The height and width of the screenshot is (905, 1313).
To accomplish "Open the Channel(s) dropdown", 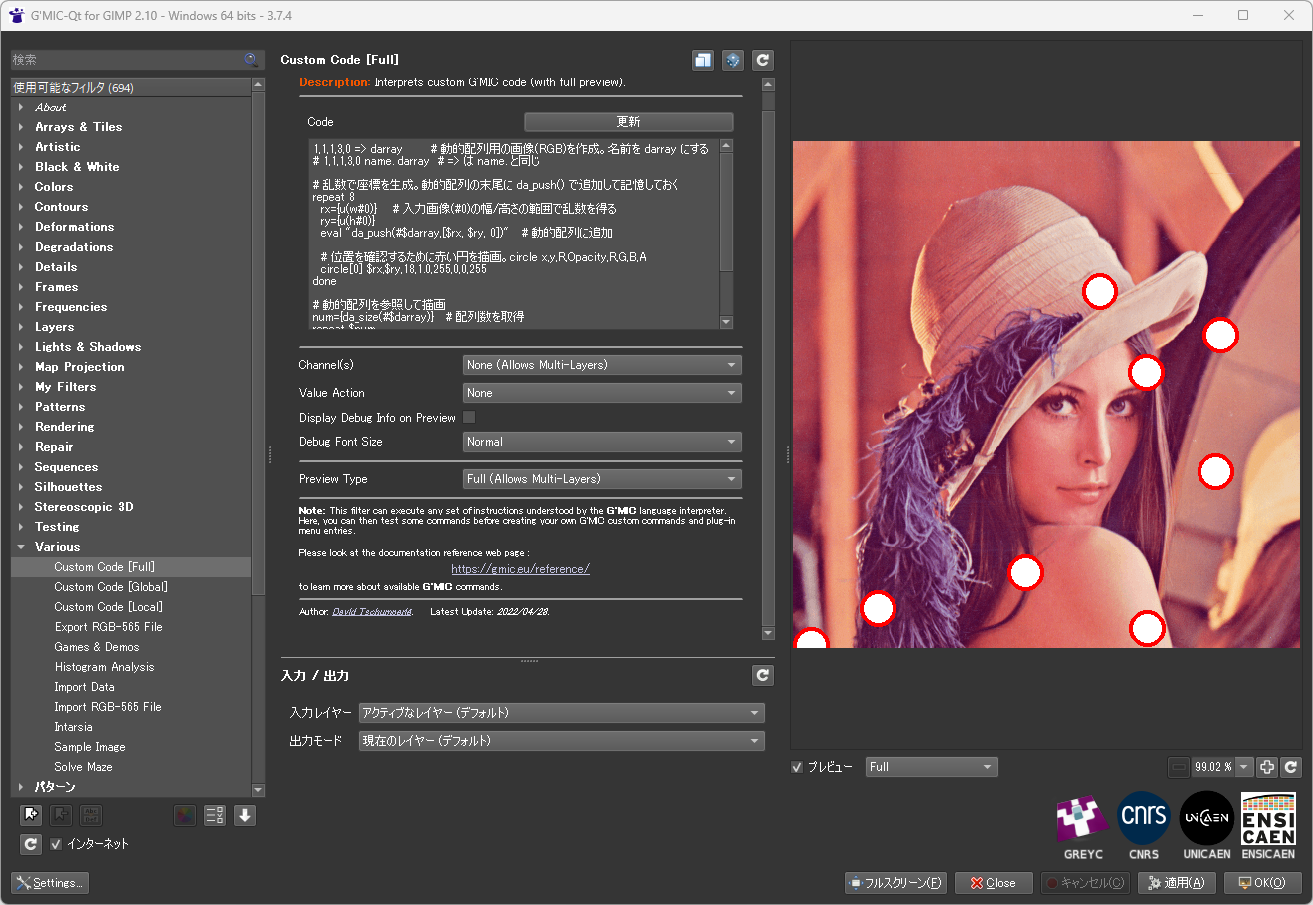I will tap(602, 365).
